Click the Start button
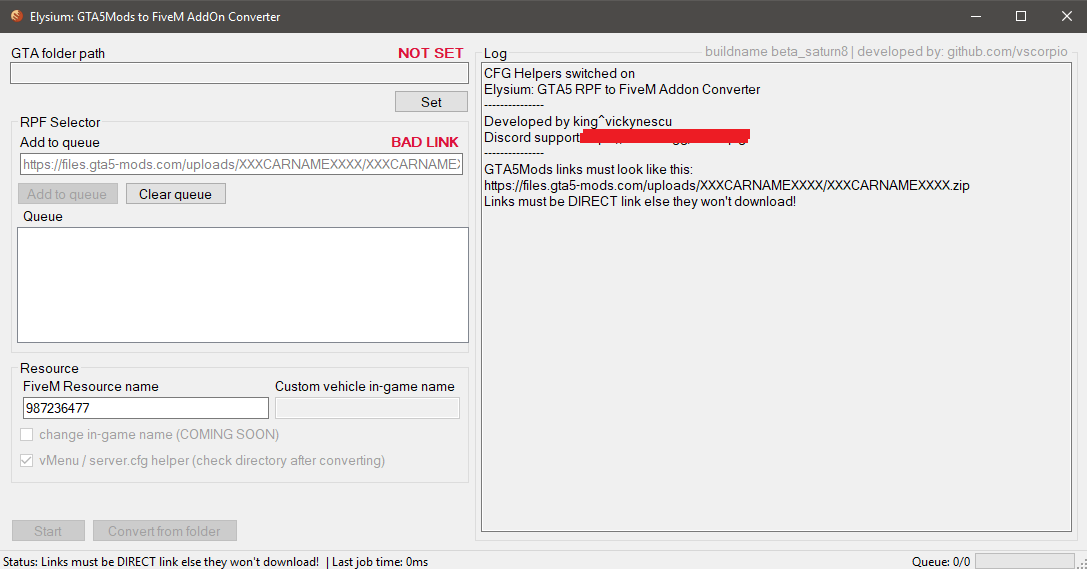The height and width of the screenshot is (570, 1087). pos(48,531)
